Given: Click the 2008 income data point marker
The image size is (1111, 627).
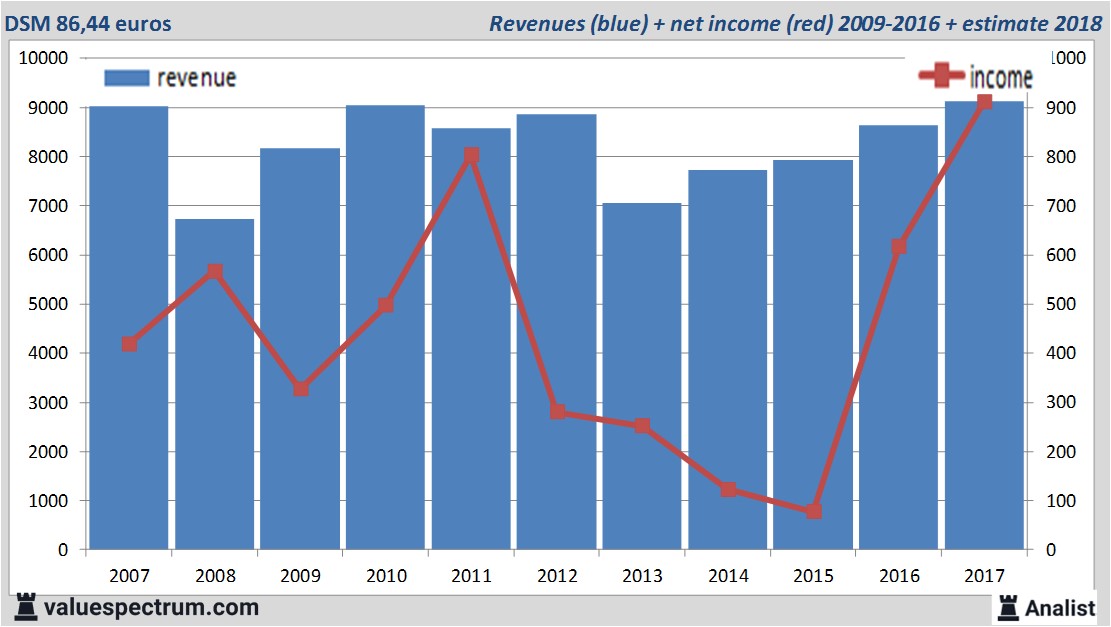Looking at the screenshot, I should 215,271.
